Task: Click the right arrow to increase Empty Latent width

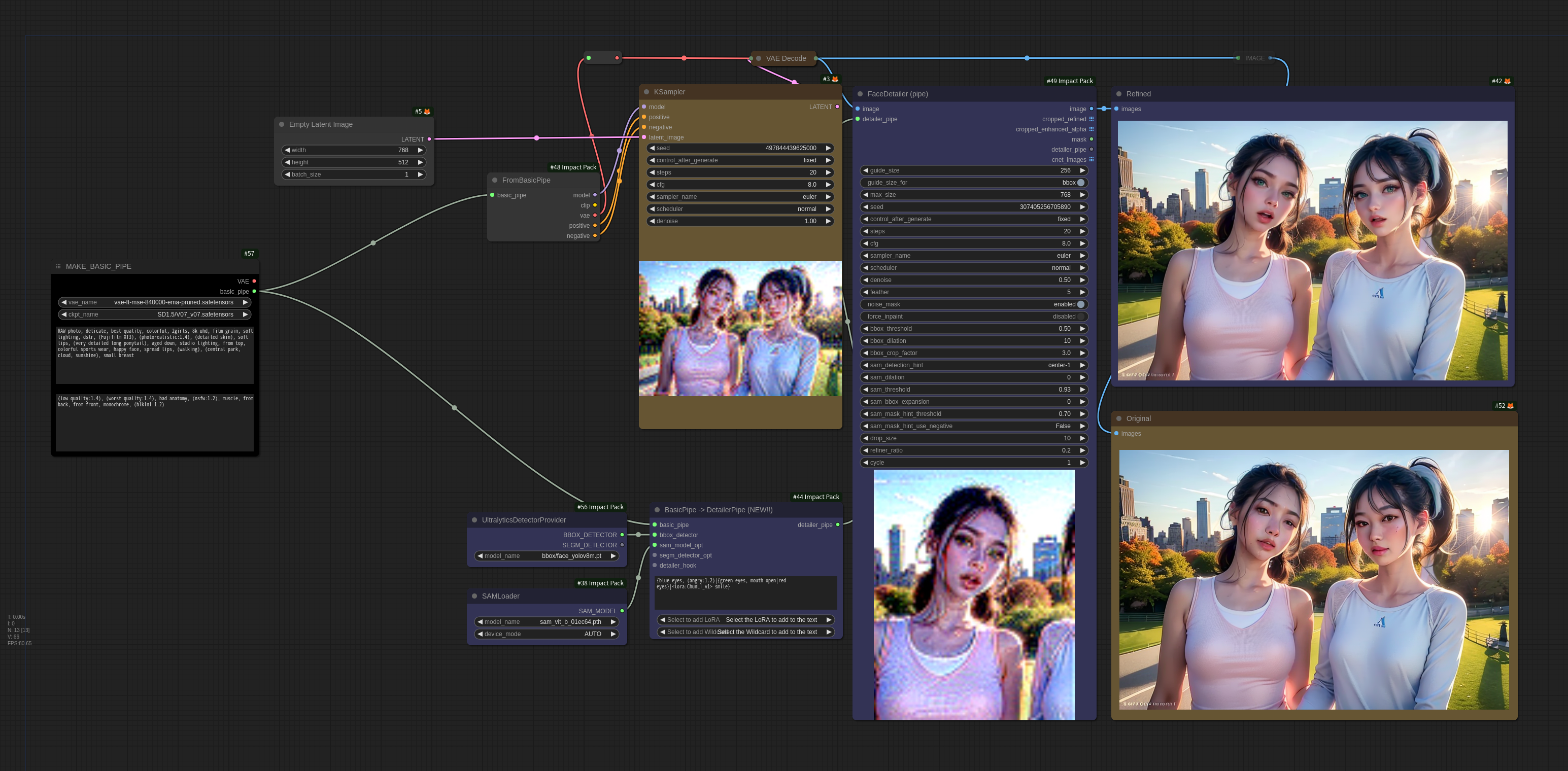Action: (420, 150)
